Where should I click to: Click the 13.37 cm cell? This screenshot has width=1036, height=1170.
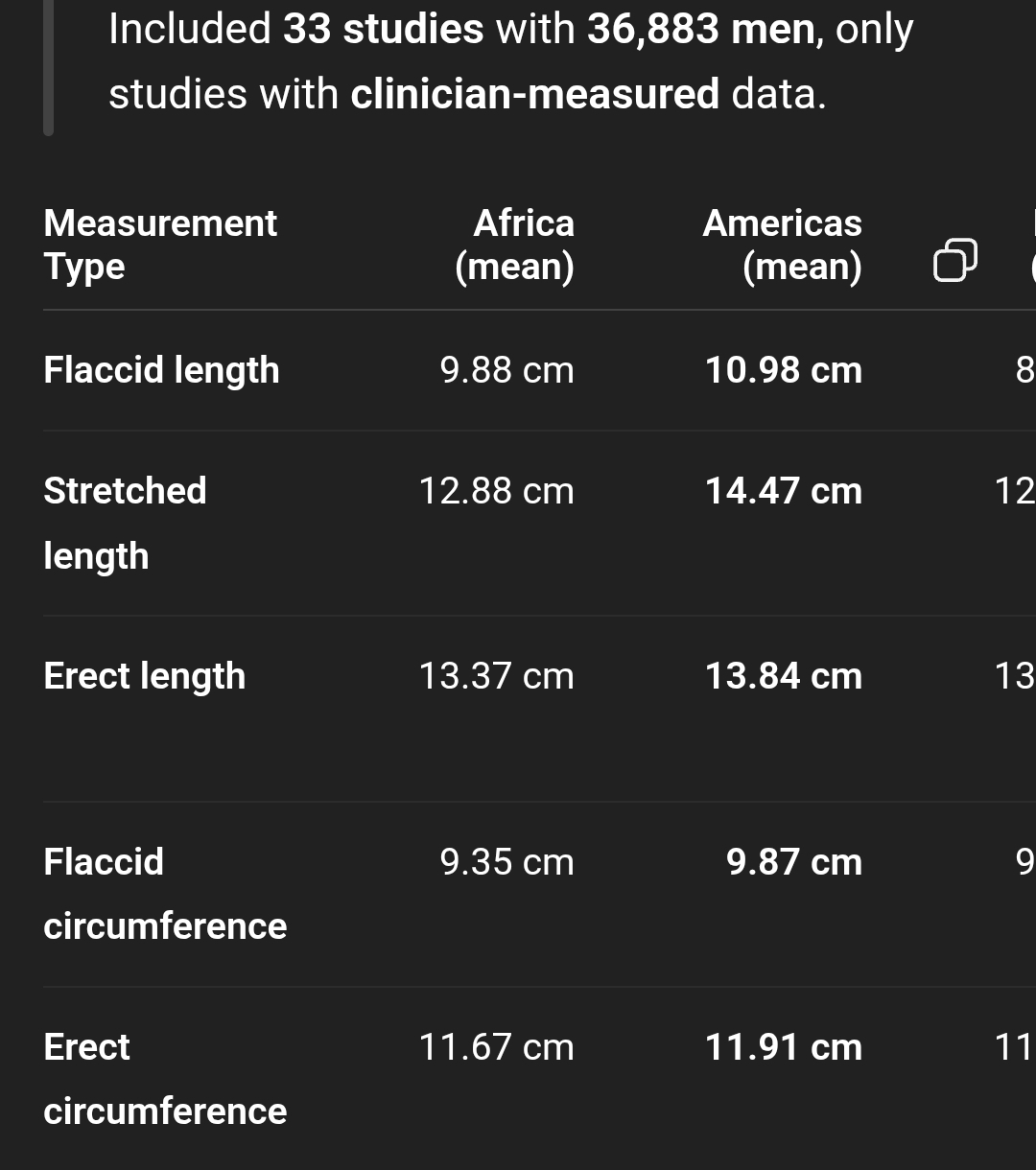496,676
